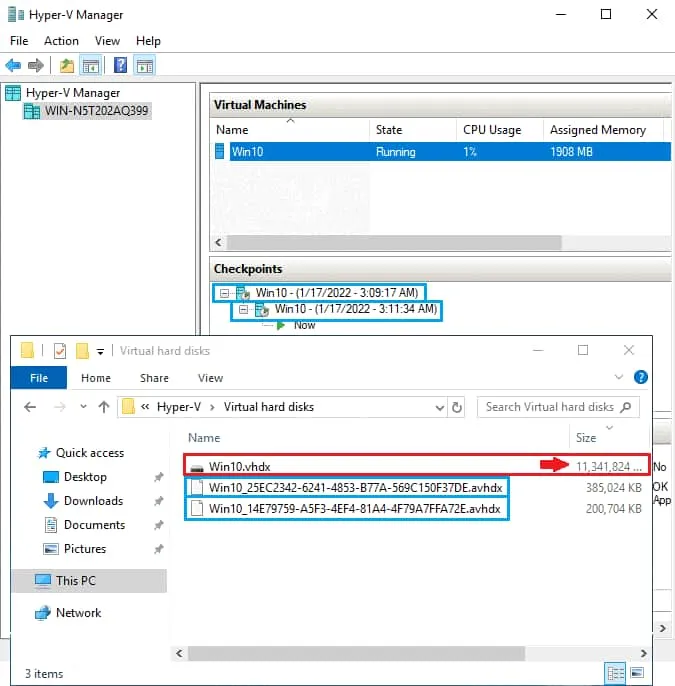Switch to large icons view in Explorer
Viewport: 675px width, 686px height.
[638, 672]
